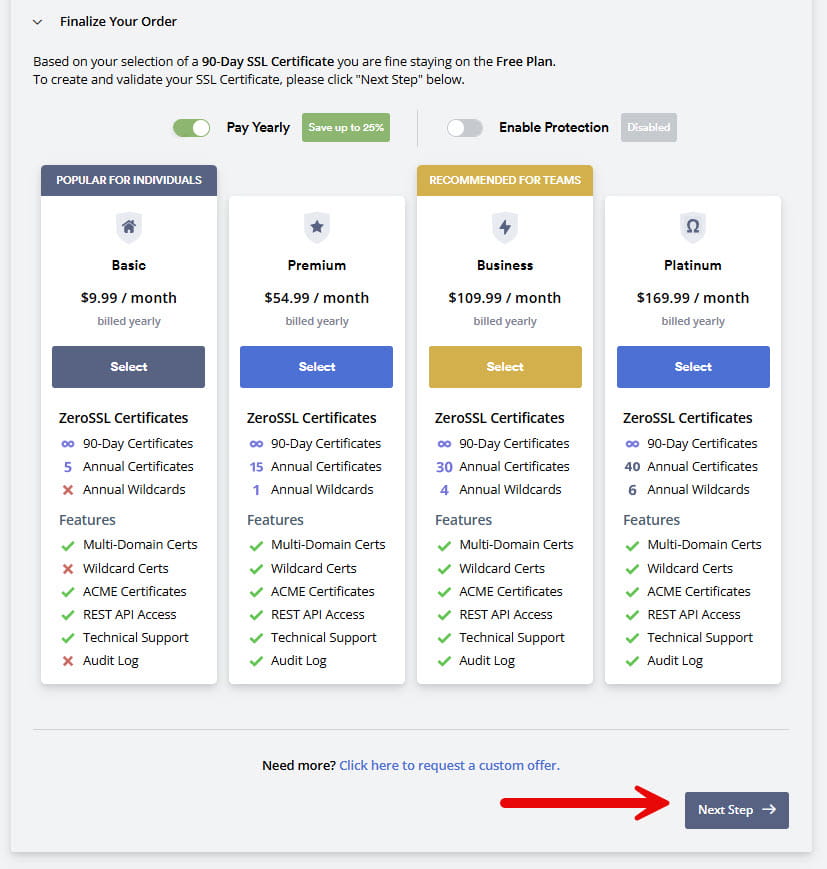Toggle the Pay Yearly switch
Screen dimensions: 827x869
click(x=191, y=128)
